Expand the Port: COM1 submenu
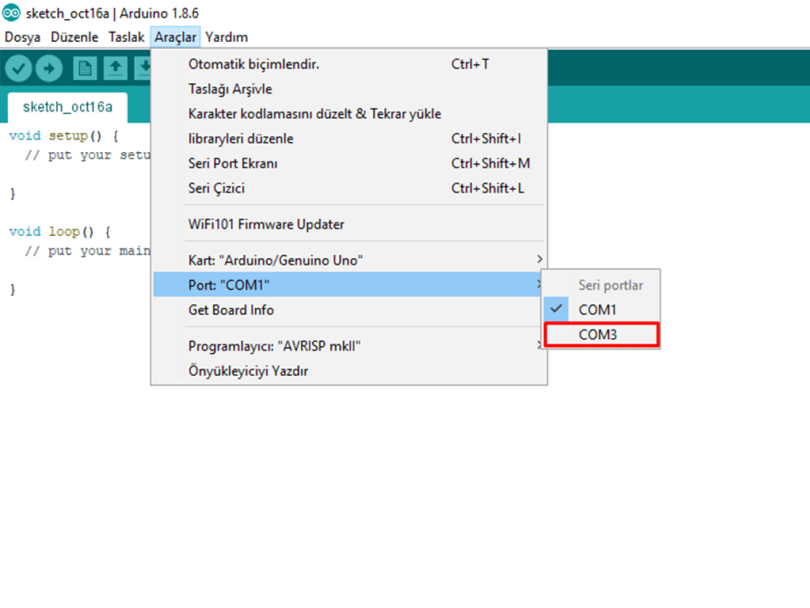Image resolution: width=810 pixels, height=608 pixels. pos(349,285)
